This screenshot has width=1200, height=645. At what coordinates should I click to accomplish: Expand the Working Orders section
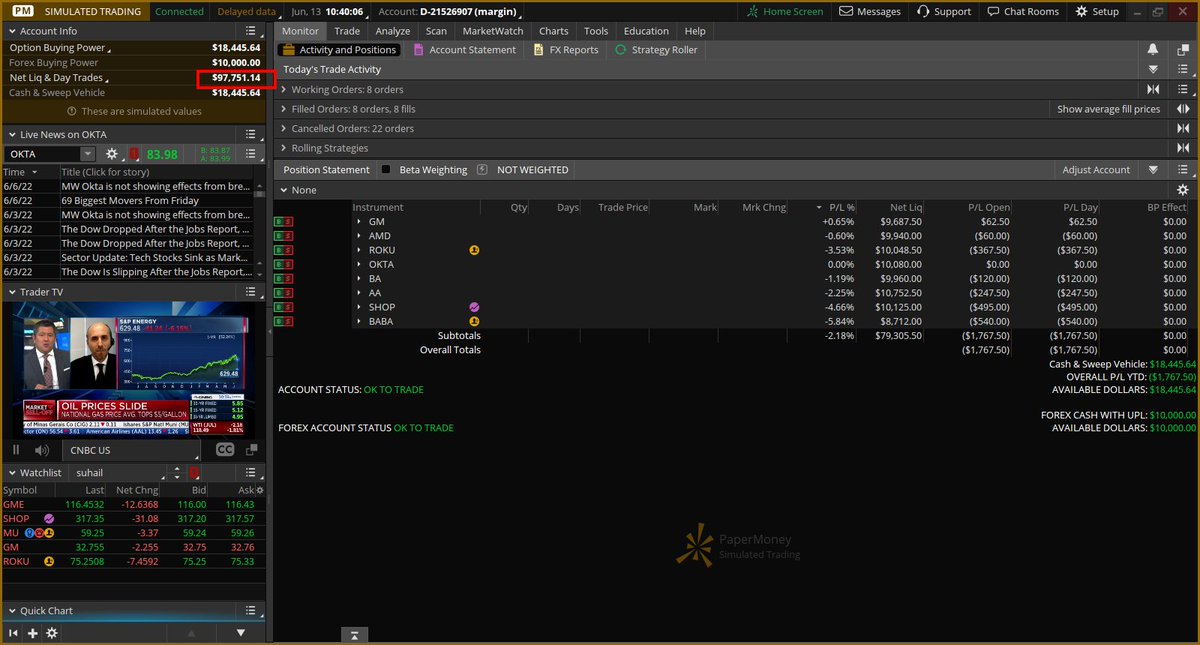pyautogui.click(x=283, y=90)
